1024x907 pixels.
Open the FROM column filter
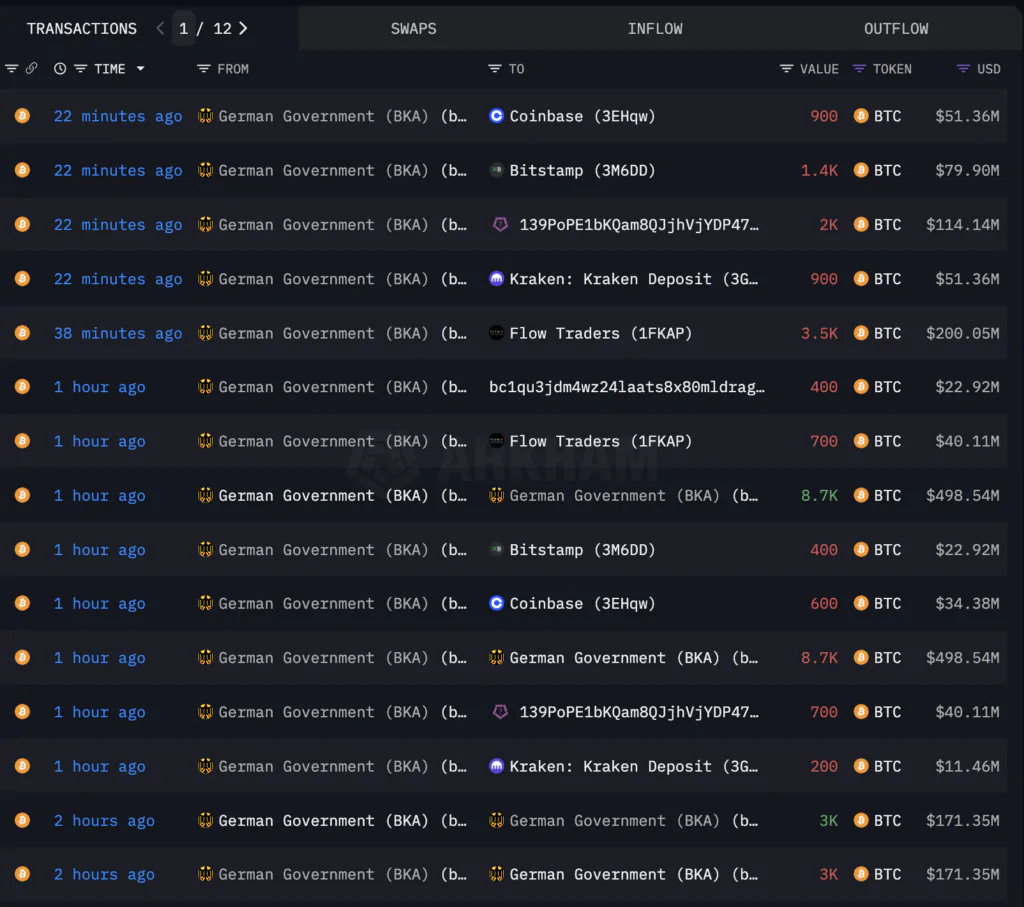(204, 69)
